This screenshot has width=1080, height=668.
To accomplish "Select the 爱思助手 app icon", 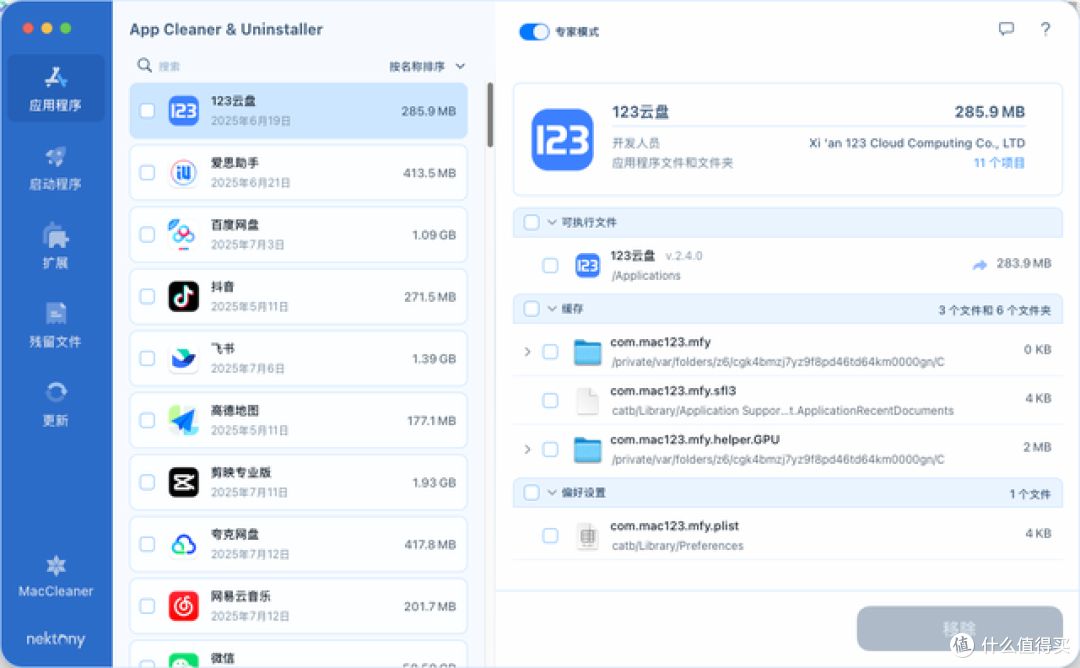I will pyautogui.click(x=184, y=173).
